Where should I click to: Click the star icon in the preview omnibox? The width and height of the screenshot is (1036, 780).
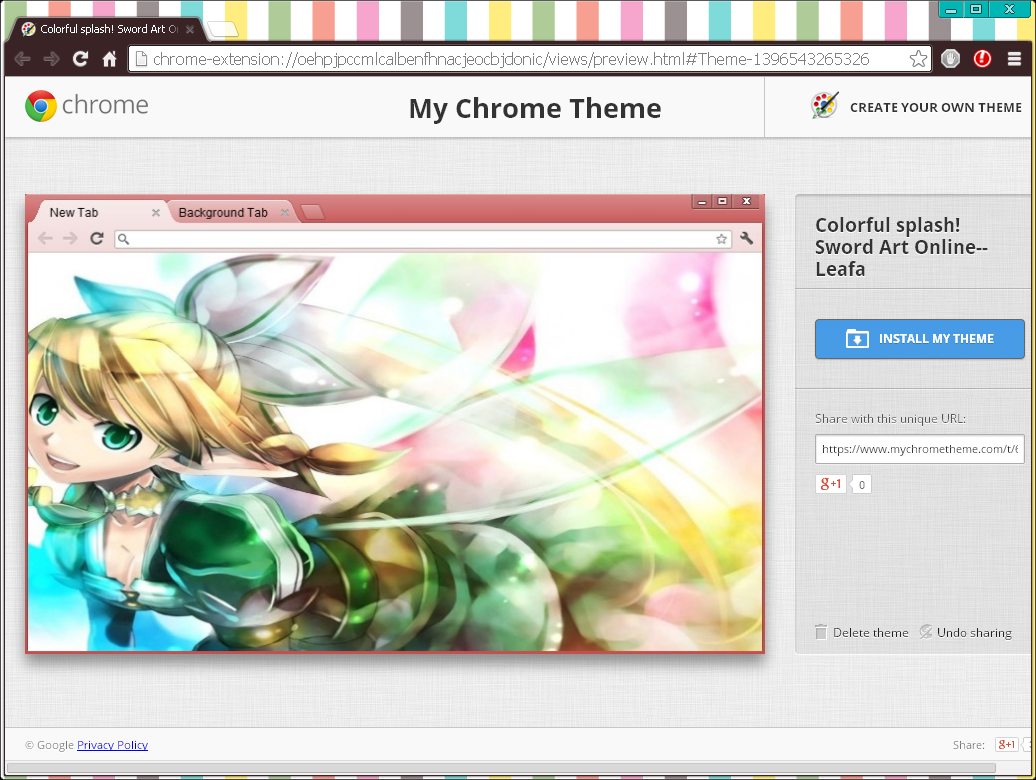coord(721,239)
